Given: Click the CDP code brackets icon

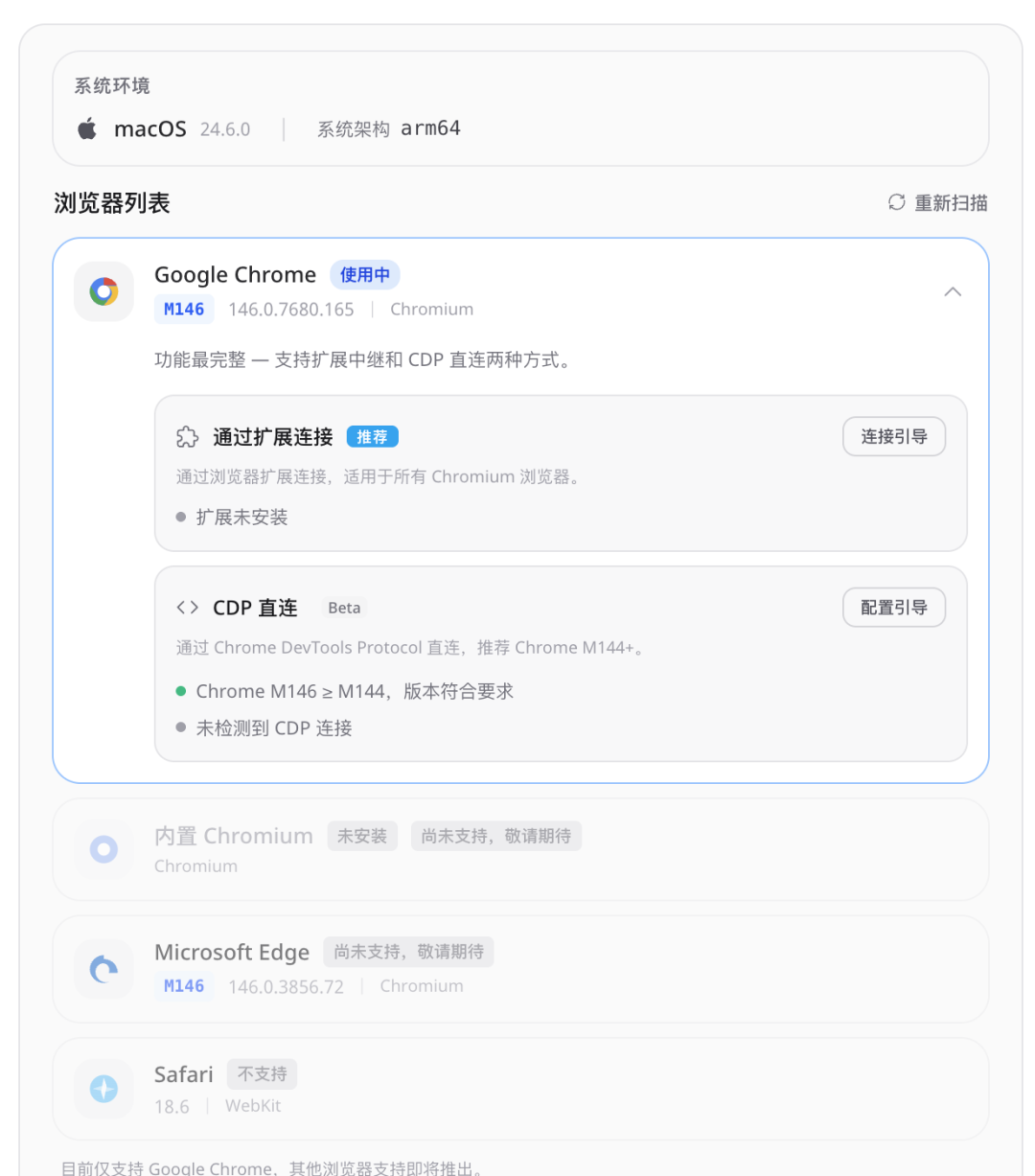Looking at the screenshot, I should coord(187,608).
